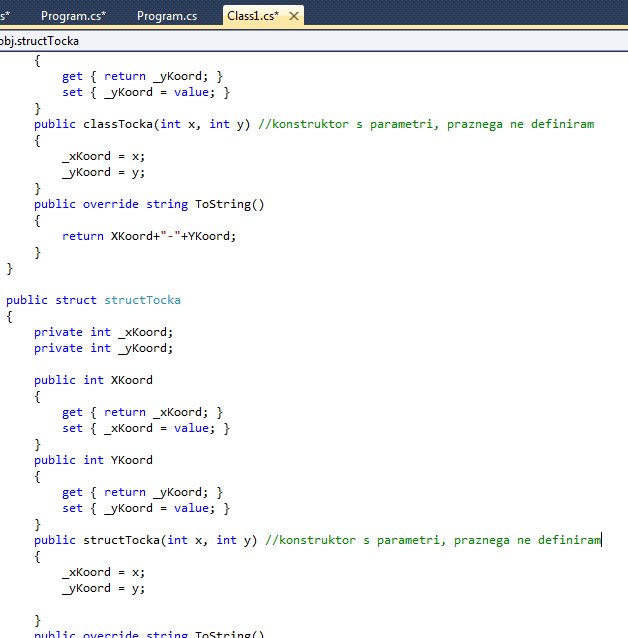This screenshot has height=638, width=628.
Task: Click the comment after the classTocka constructor
Action: coord(425,124)
